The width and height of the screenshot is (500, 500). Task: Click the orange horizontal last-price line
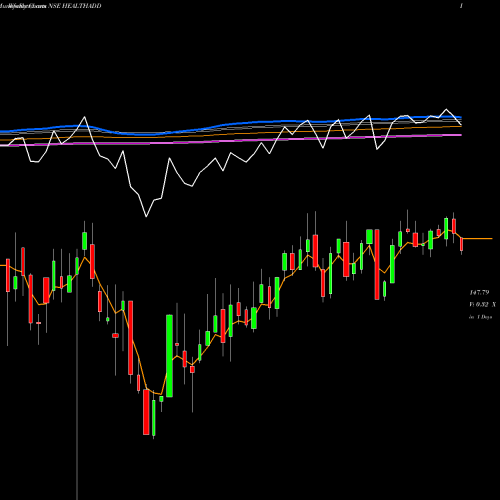tap(477, 239)
